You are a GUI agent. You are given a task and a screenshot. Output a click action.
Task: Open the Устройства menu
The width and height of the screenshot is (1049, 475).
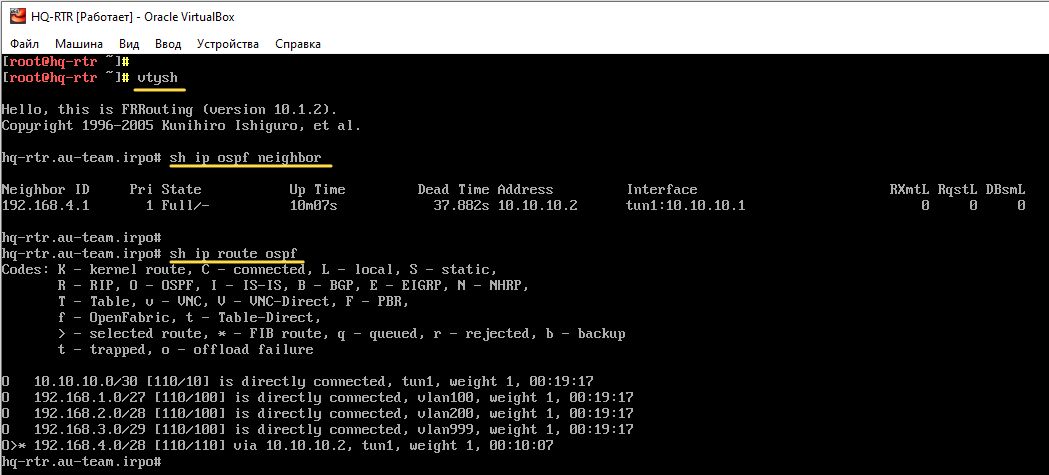coord(228,44)
